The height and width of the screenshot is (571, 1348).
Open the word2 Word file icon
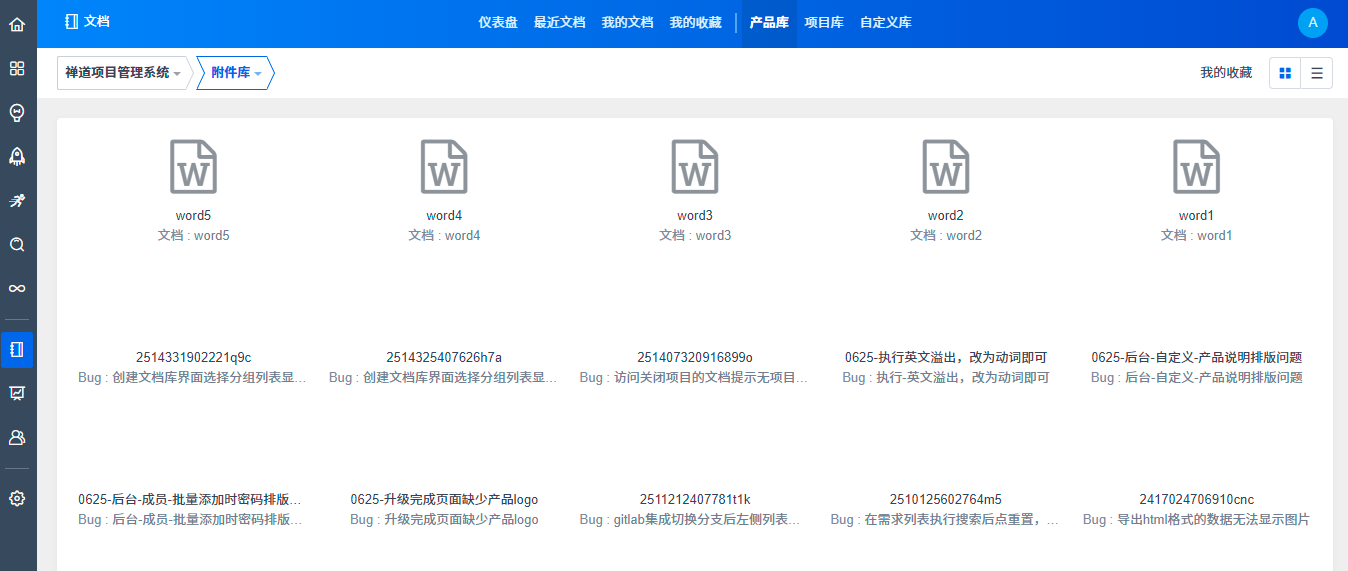coord(945,166)
